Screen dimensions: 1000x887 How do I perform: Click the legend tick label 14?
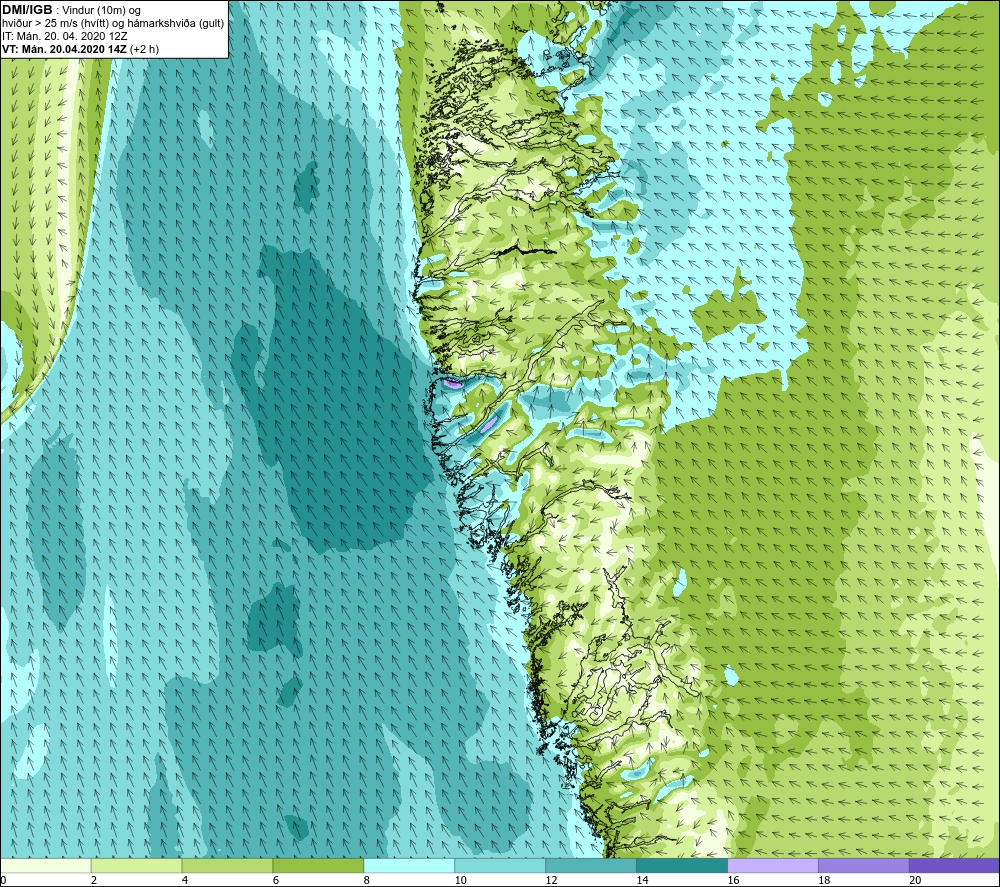coord(642,880)
